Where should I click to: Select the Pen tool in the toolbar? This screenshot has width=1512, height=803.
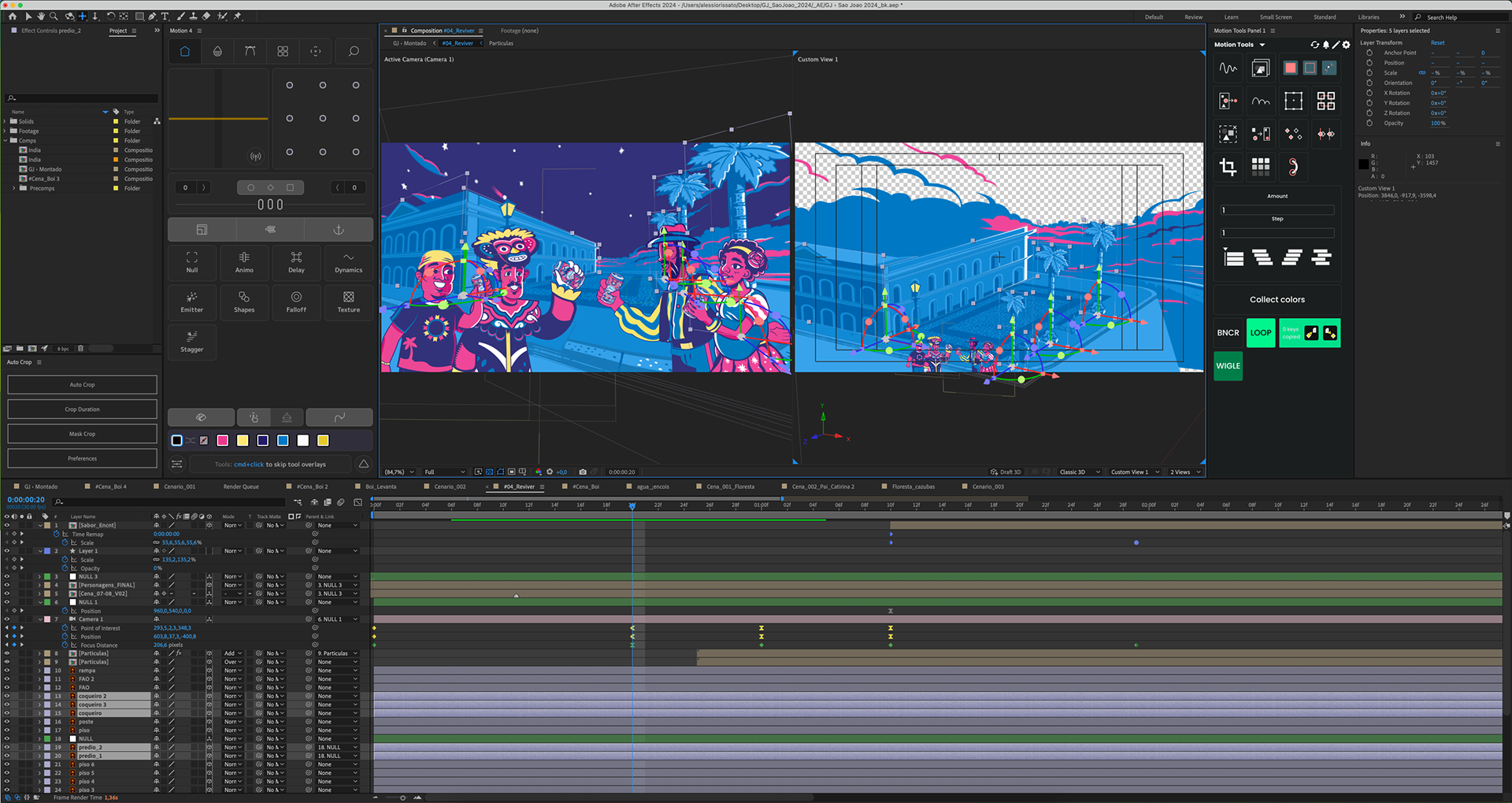(x=152, y=16)
